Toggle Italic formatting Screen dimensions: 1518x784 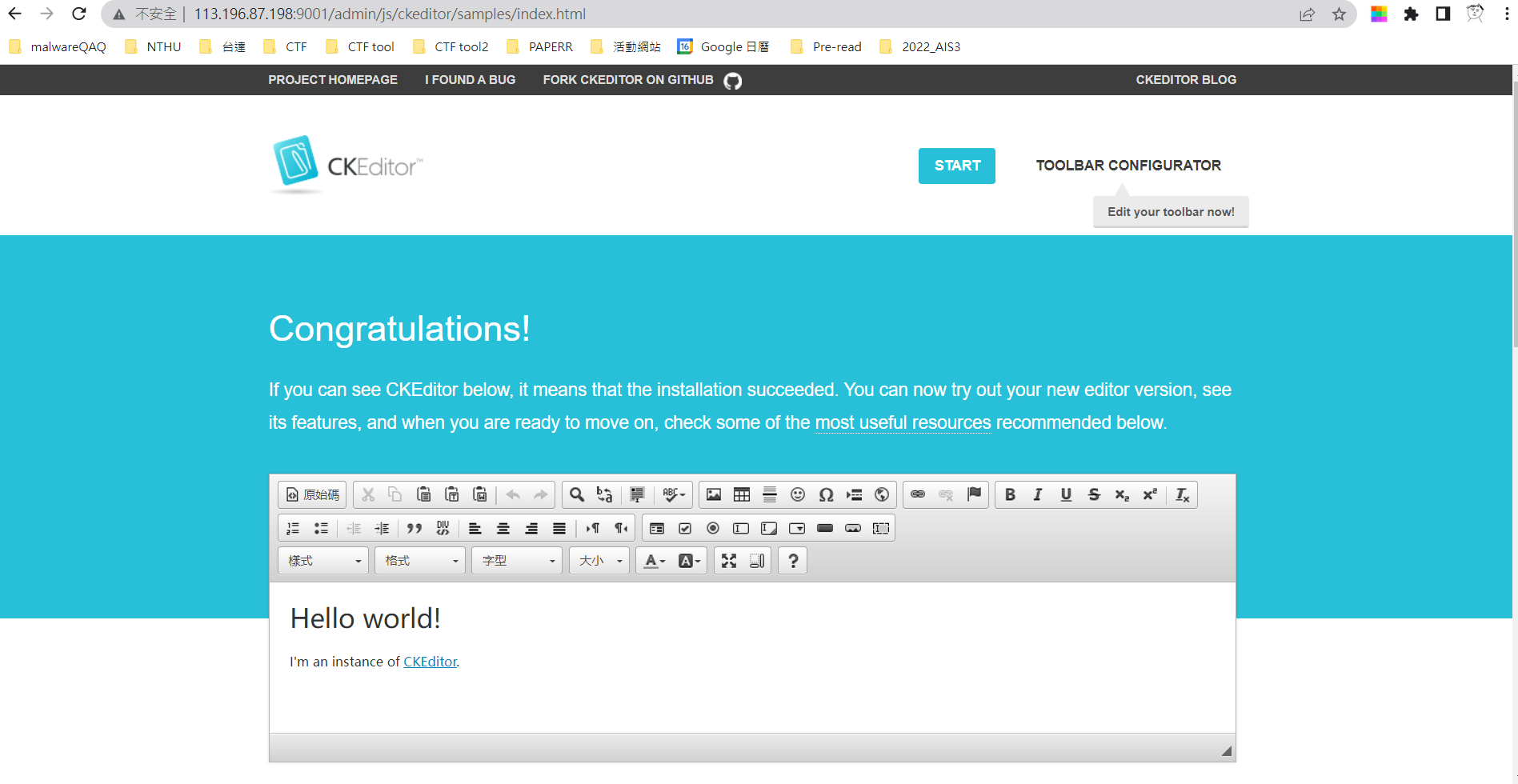(x=1038, y=495)
